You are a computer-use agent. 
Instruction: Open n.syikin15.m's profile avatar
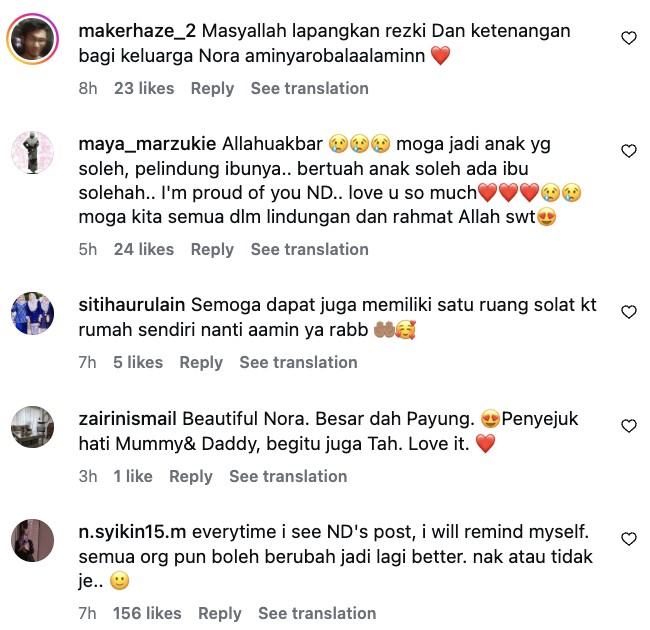pyautogui.click(x=32, y=540)
